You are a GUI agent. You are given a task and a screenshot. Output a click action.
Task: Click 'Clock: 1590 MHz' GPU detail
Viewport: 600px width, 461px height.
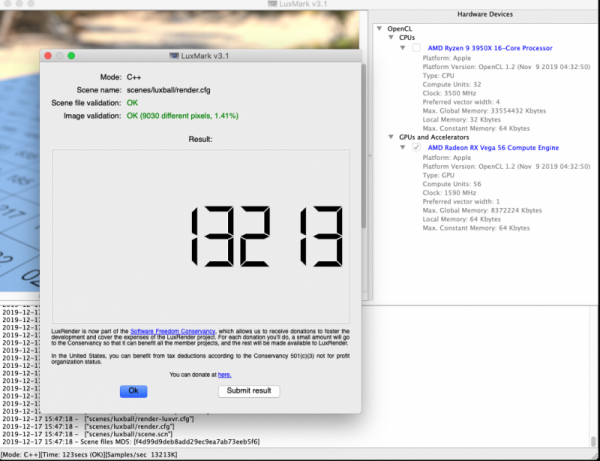point(449,193)
